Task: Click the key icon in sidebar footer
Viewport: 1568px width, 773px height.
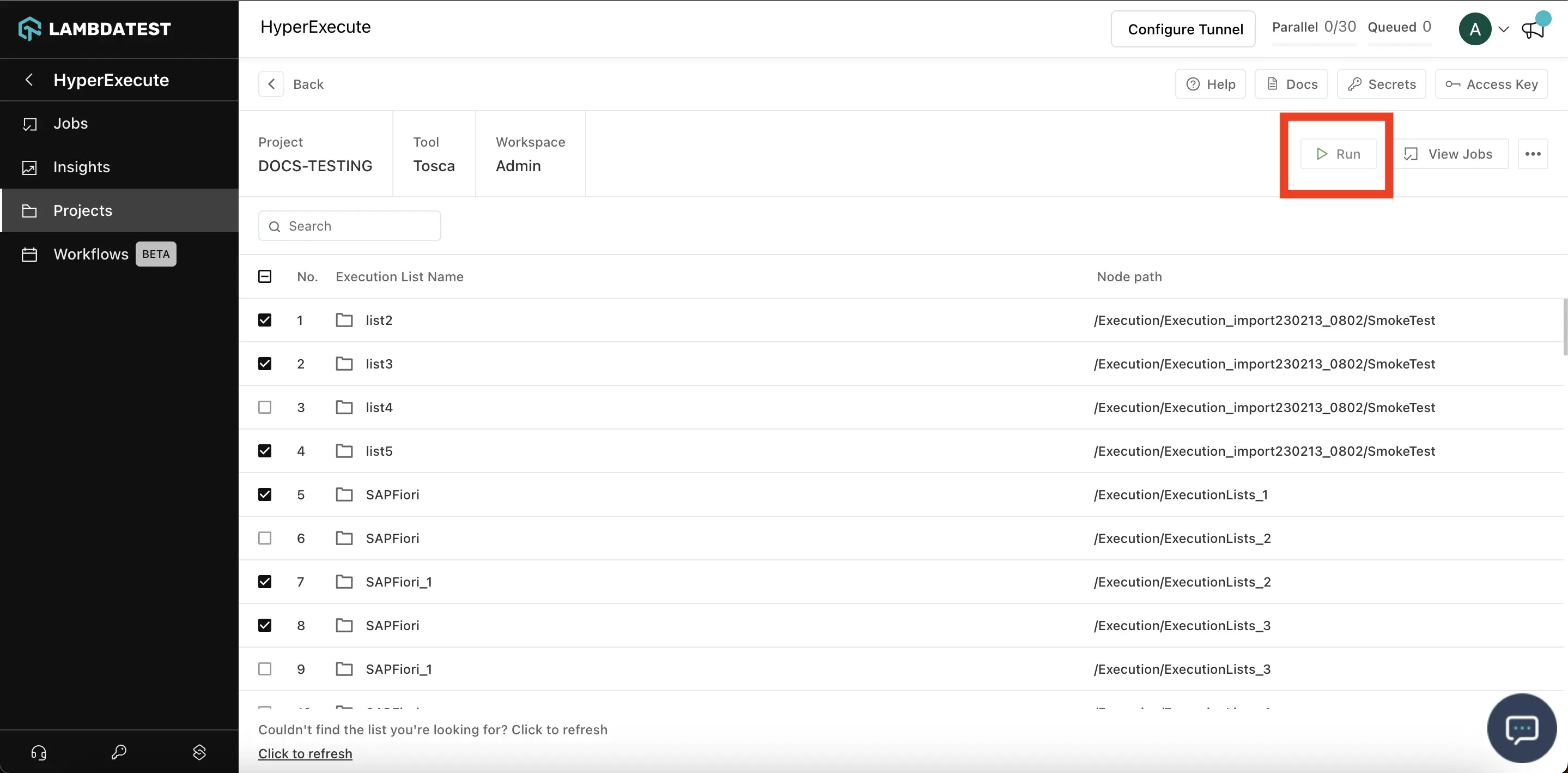Action: tap(119, 753)
